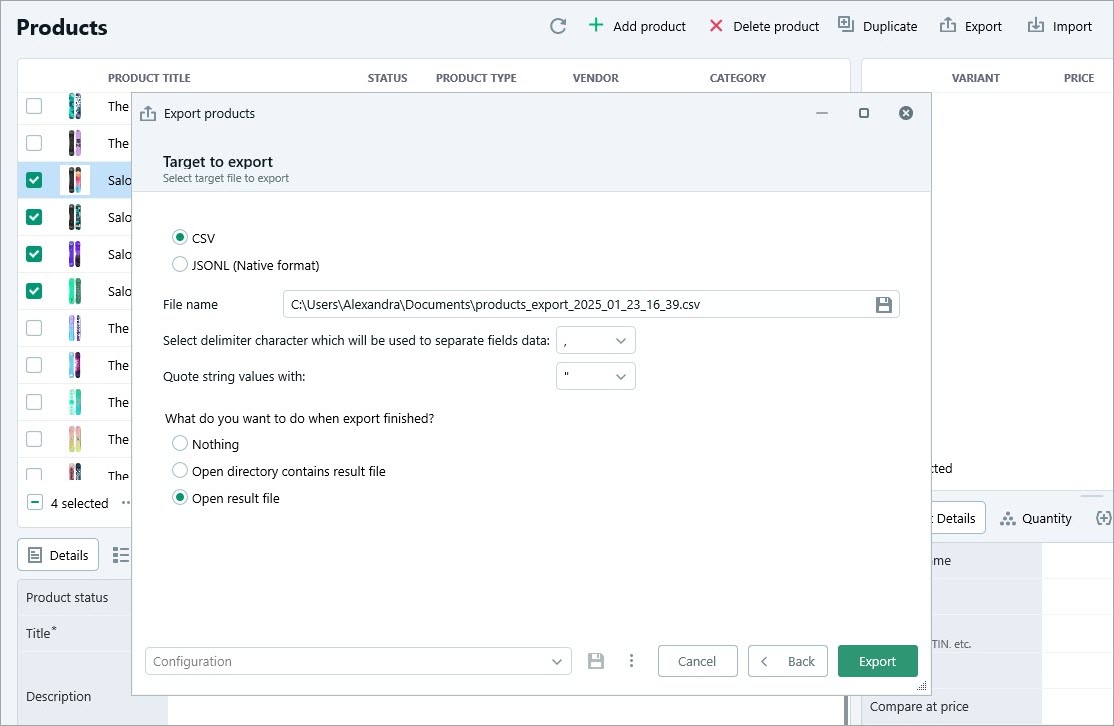Open the Details tab in variant panel

956,519
